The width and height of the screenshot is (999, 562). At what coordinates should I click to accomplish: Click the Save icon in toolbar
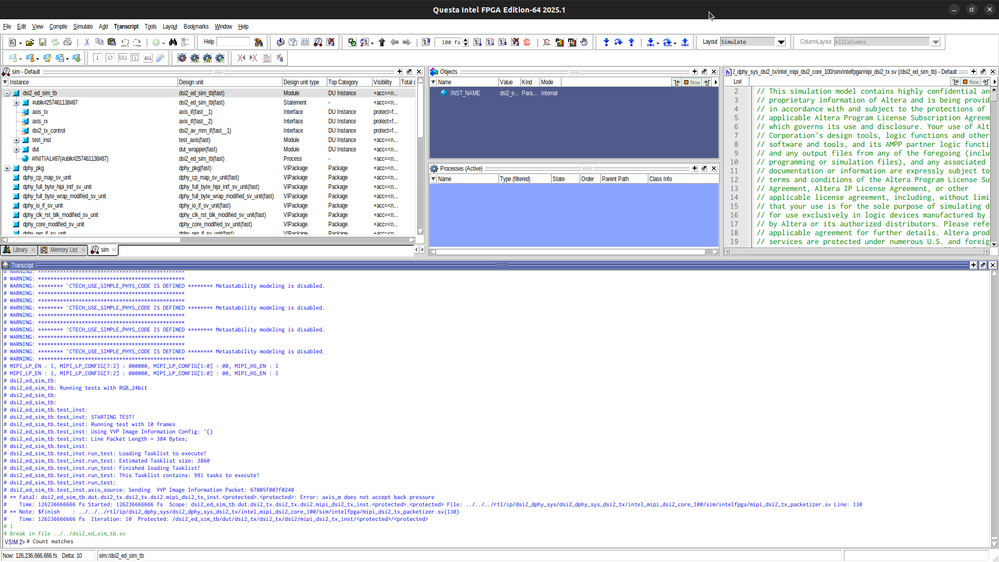[x=42, y=43]
